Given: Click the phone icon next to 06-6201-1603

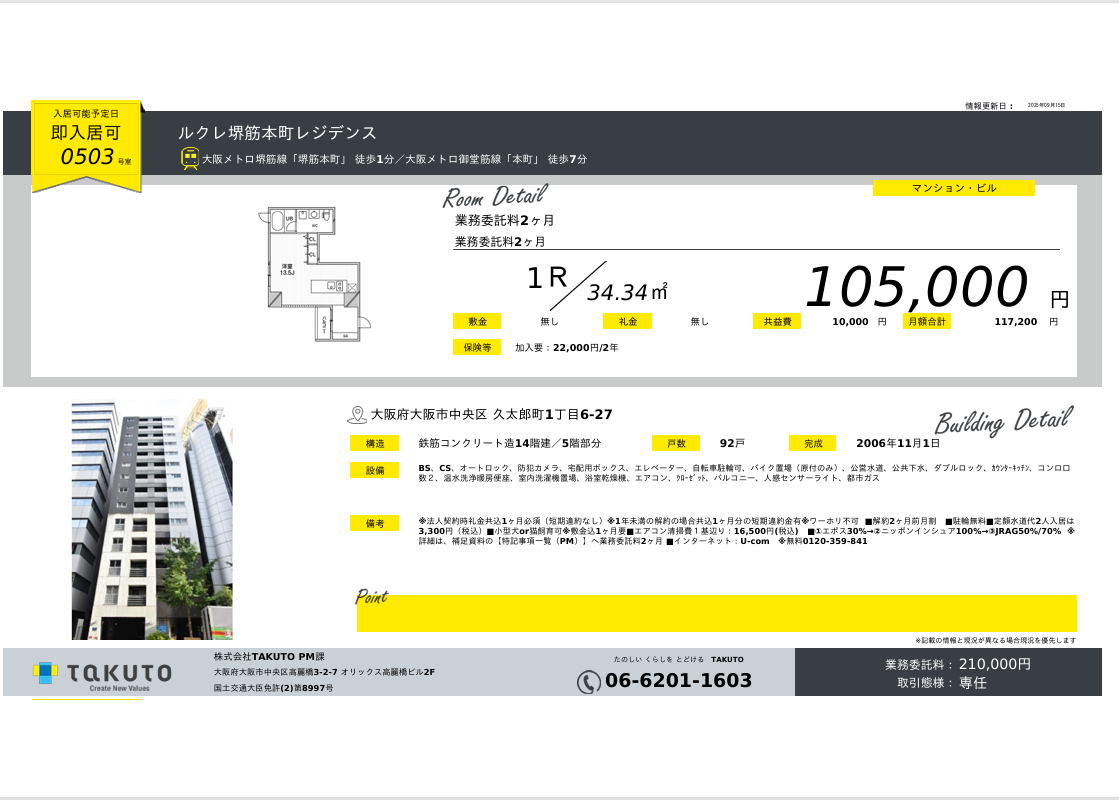Looking at the screenshot, I should pos(589,682).
